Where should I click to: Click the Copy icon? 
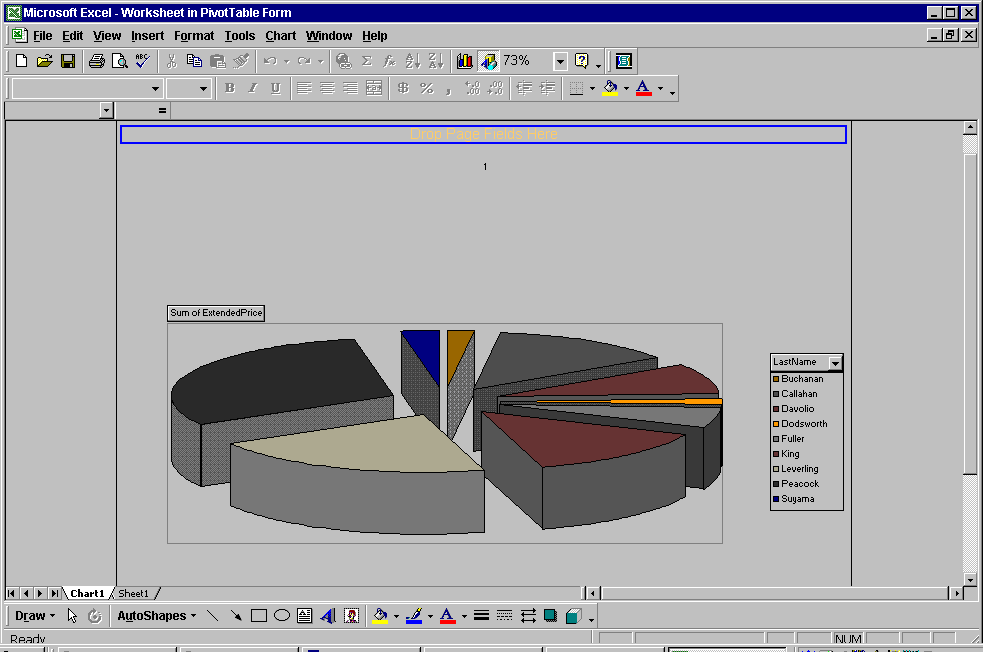pos(194,61)
